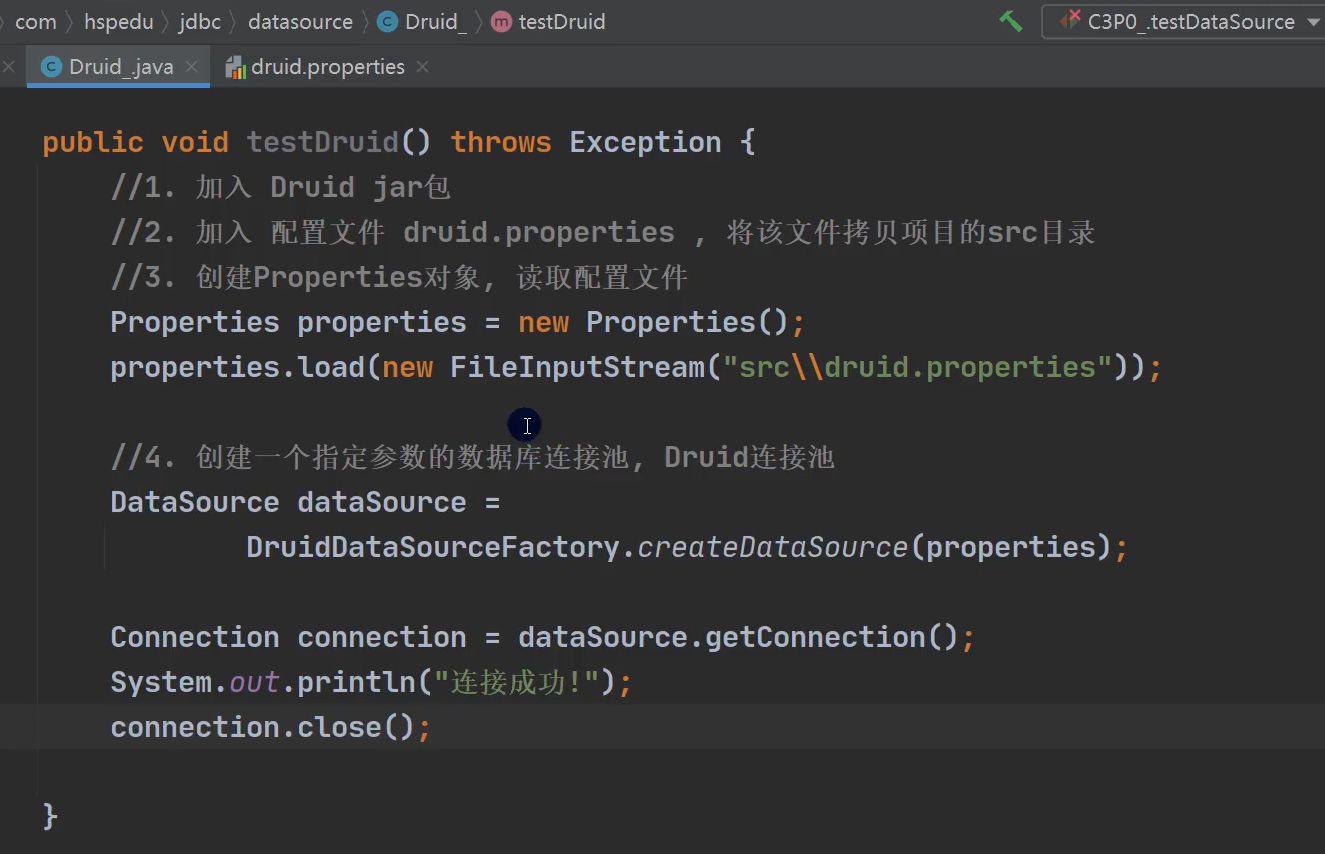Click the 'createDataSource' method call
This screenshot has width=1325, height=854.
(x=772, y=547)
